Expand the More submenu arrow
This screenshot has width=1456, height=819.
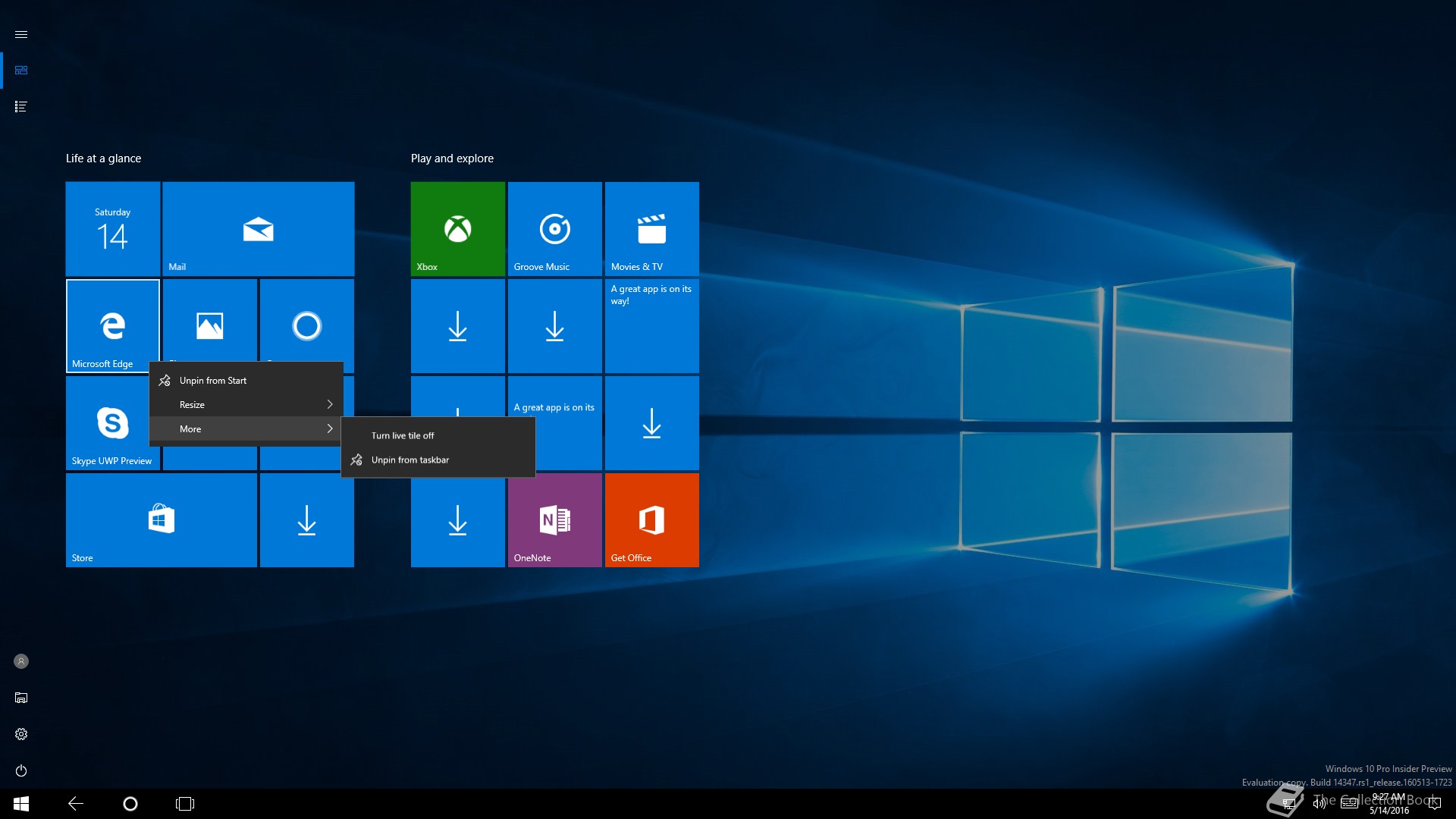point(330,429)
